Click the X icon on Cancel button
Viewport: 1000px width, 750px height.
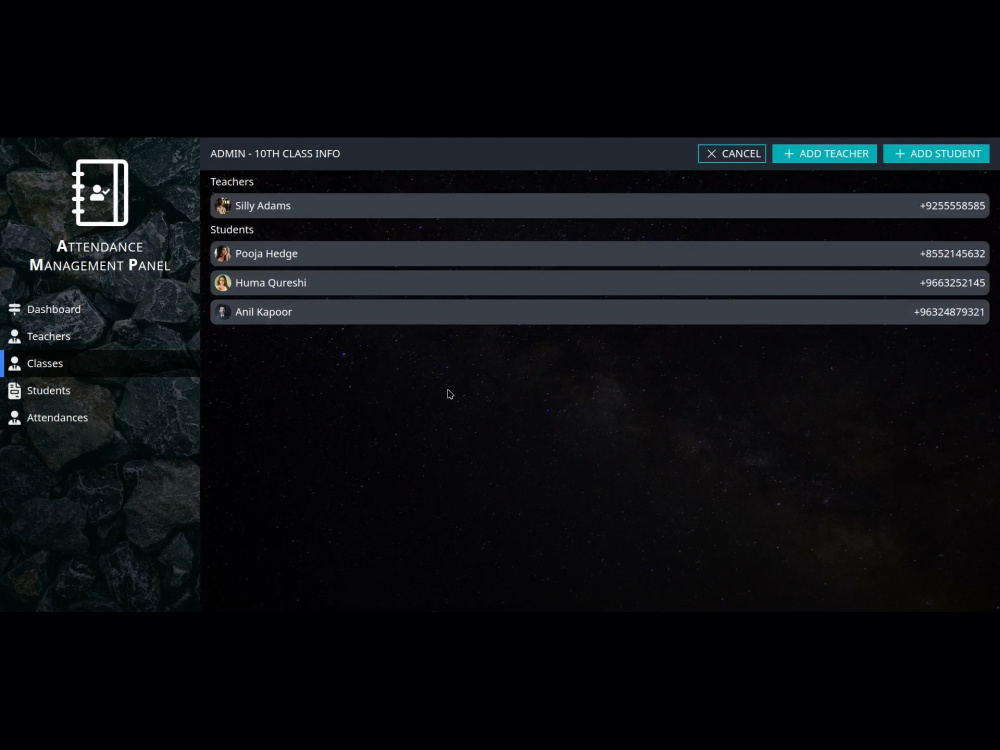712,154
